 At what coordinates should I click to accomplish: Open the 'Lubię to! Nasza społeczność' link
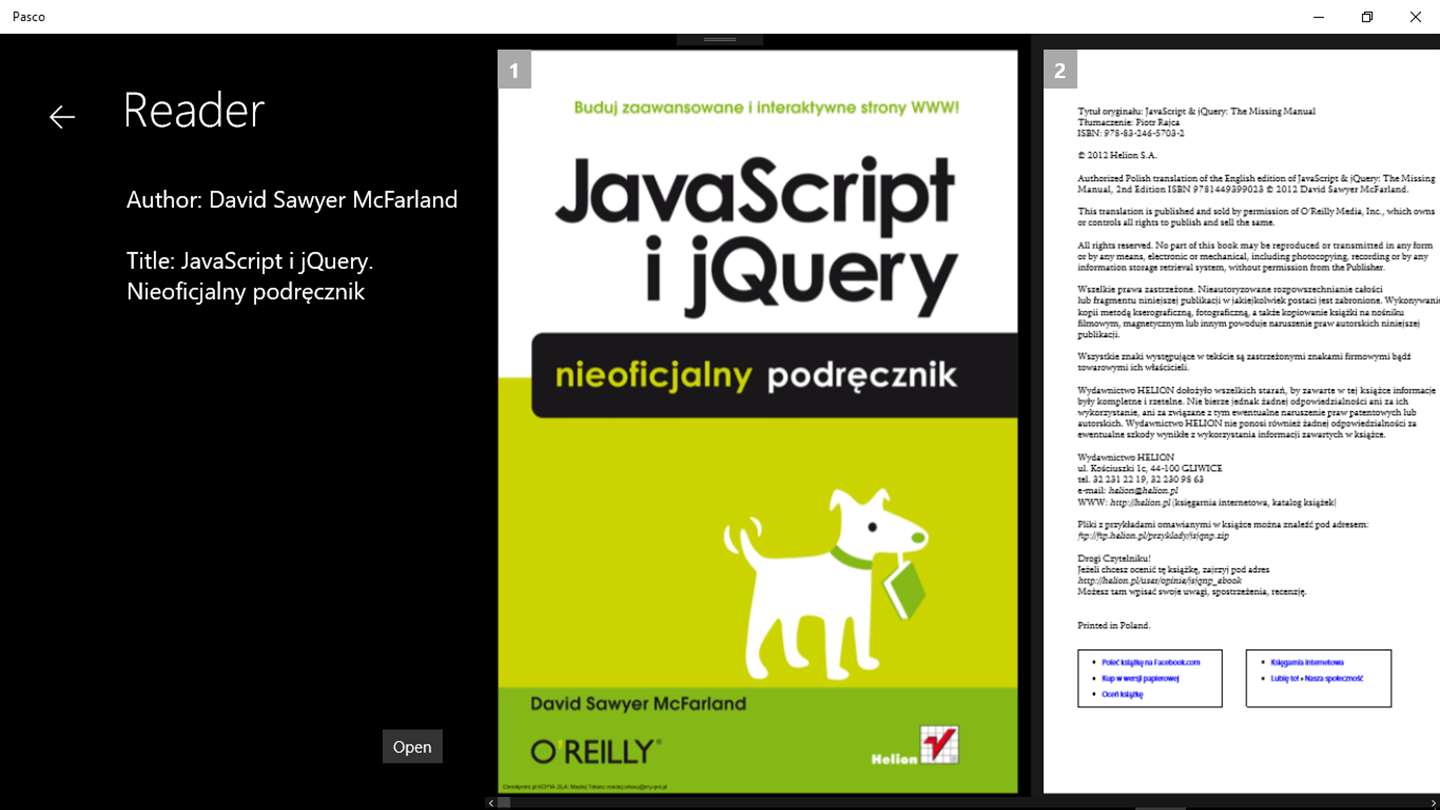point(1316,678)
